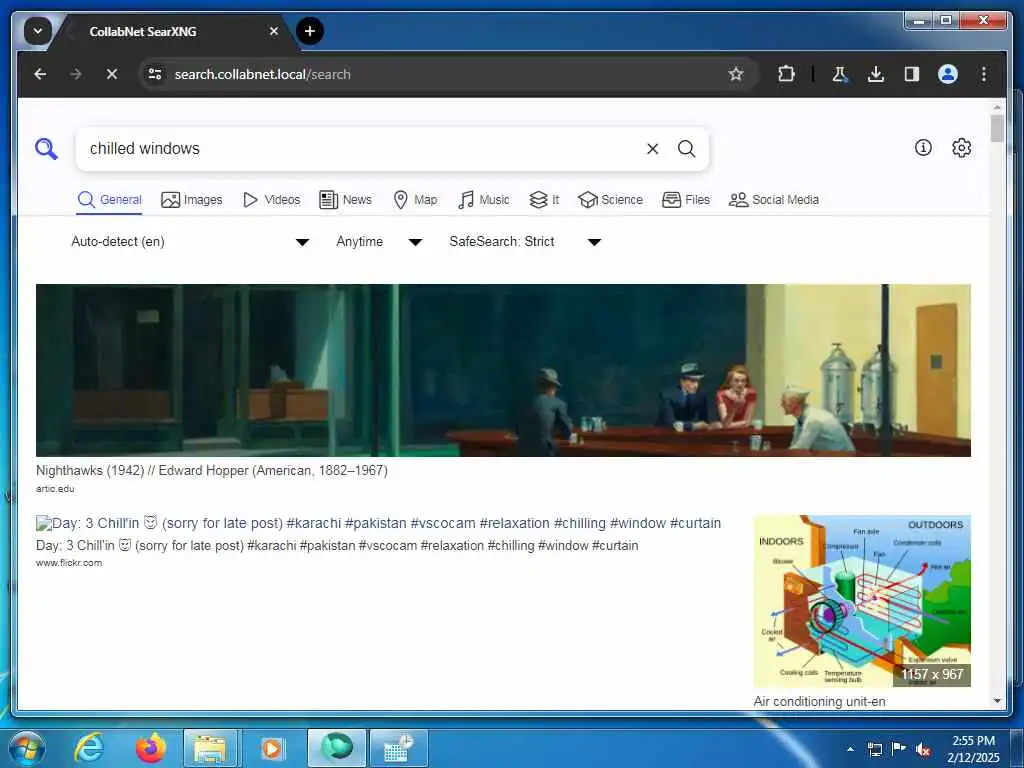Bookmark this page with the star

[x=736, y=74]
